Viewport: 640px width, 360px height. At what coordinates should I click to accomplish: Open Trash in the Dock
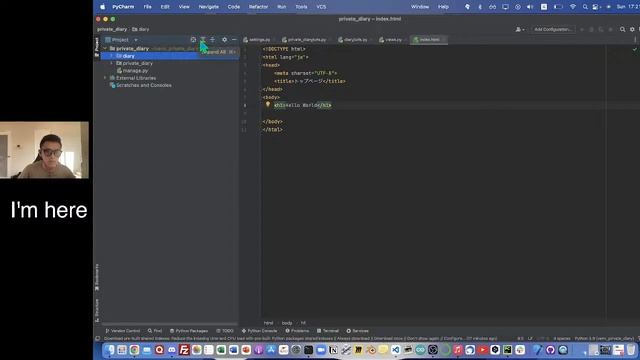[631, 350]
